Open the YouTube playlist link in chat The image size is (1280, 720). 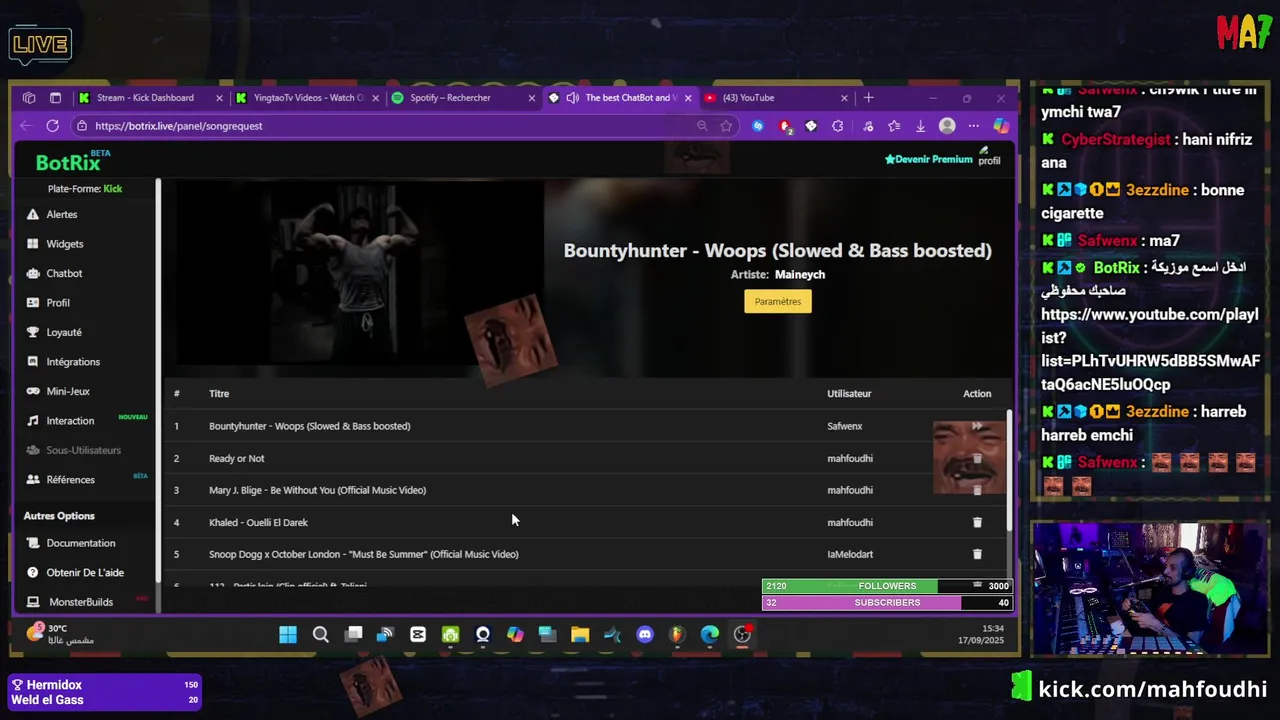tap(1150, 349)
